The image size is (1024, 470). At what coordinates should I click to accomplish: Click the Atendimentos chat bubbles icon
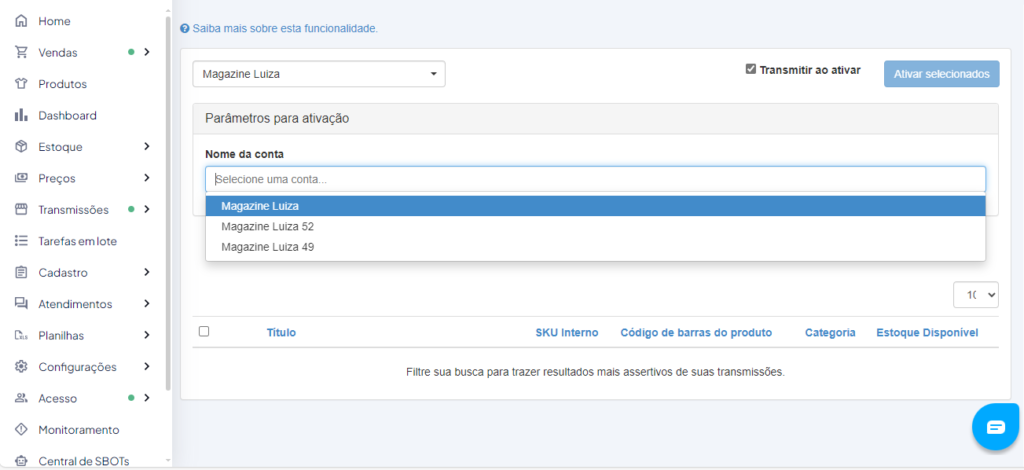pos(21,304)
